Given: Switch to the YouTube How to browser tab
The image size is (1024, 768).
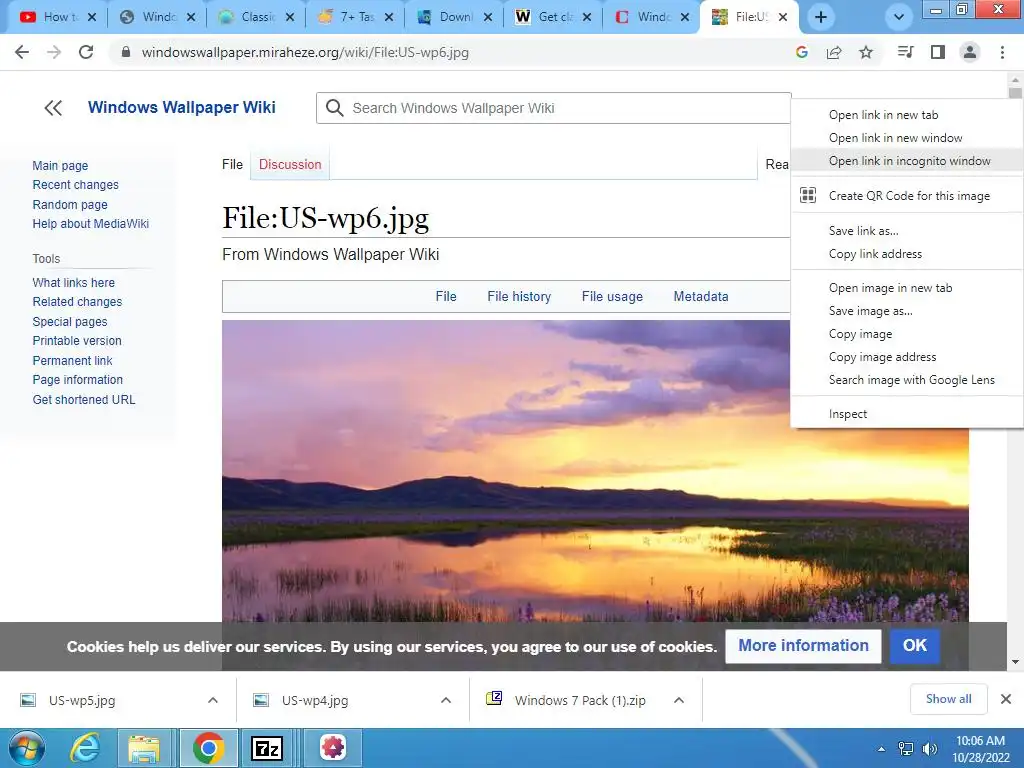Looking at the screenshot, I should pos(57,17).
